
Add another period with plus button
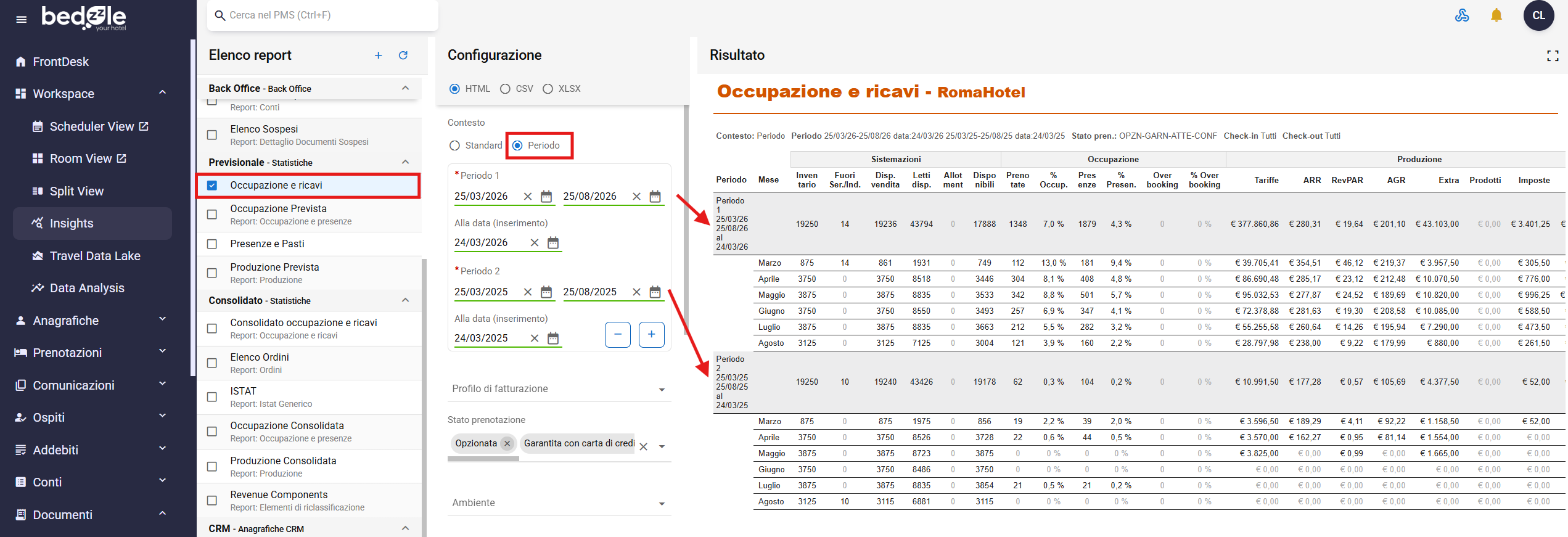click(651, 334)
